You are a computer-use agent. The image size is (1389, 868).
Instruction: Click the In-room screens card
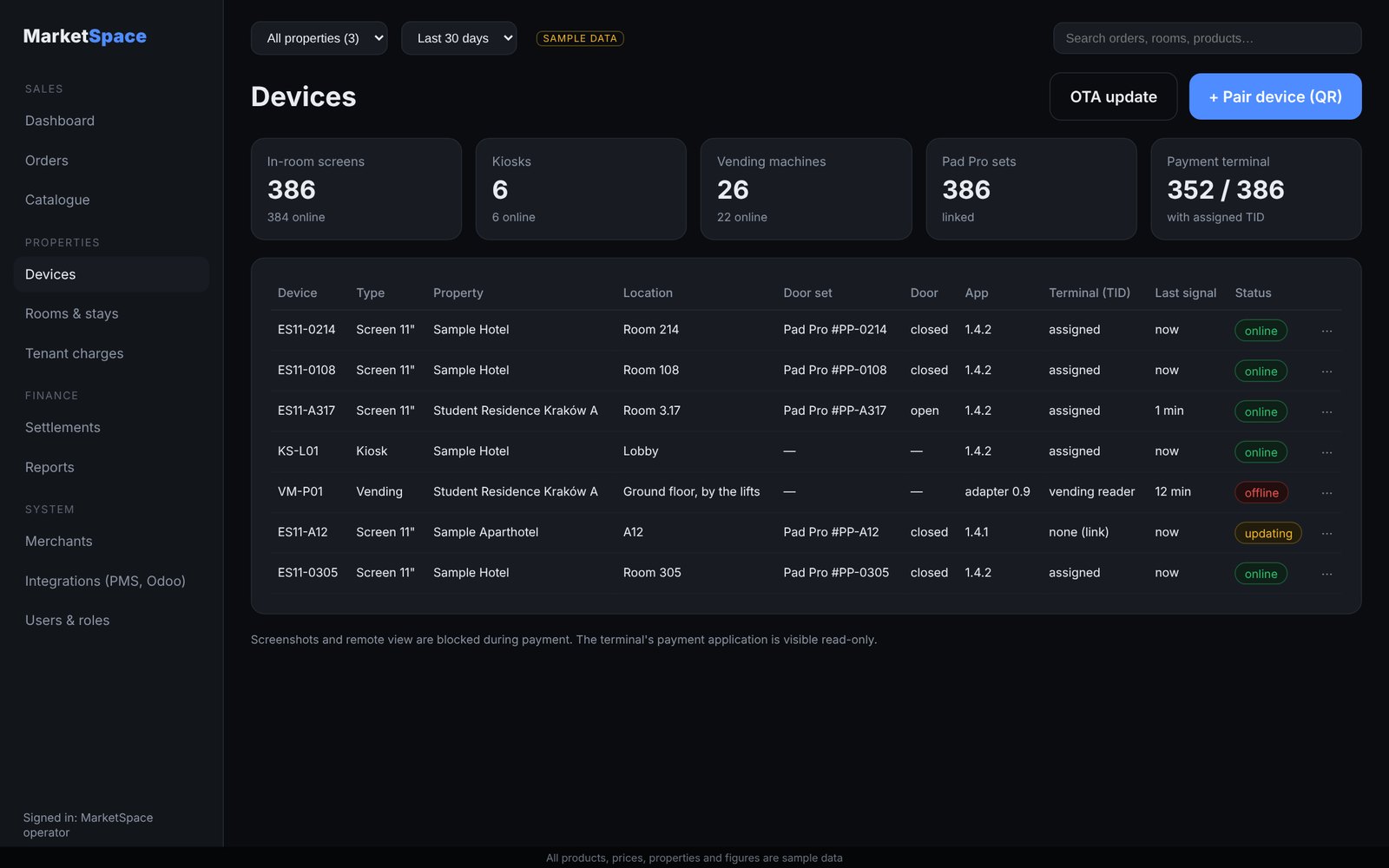356,189
